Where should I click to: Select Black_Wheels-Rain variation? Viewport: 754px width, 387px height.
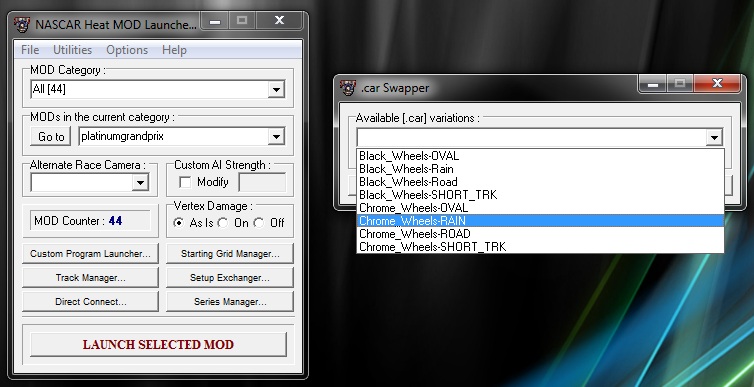(x=540, y=169)
